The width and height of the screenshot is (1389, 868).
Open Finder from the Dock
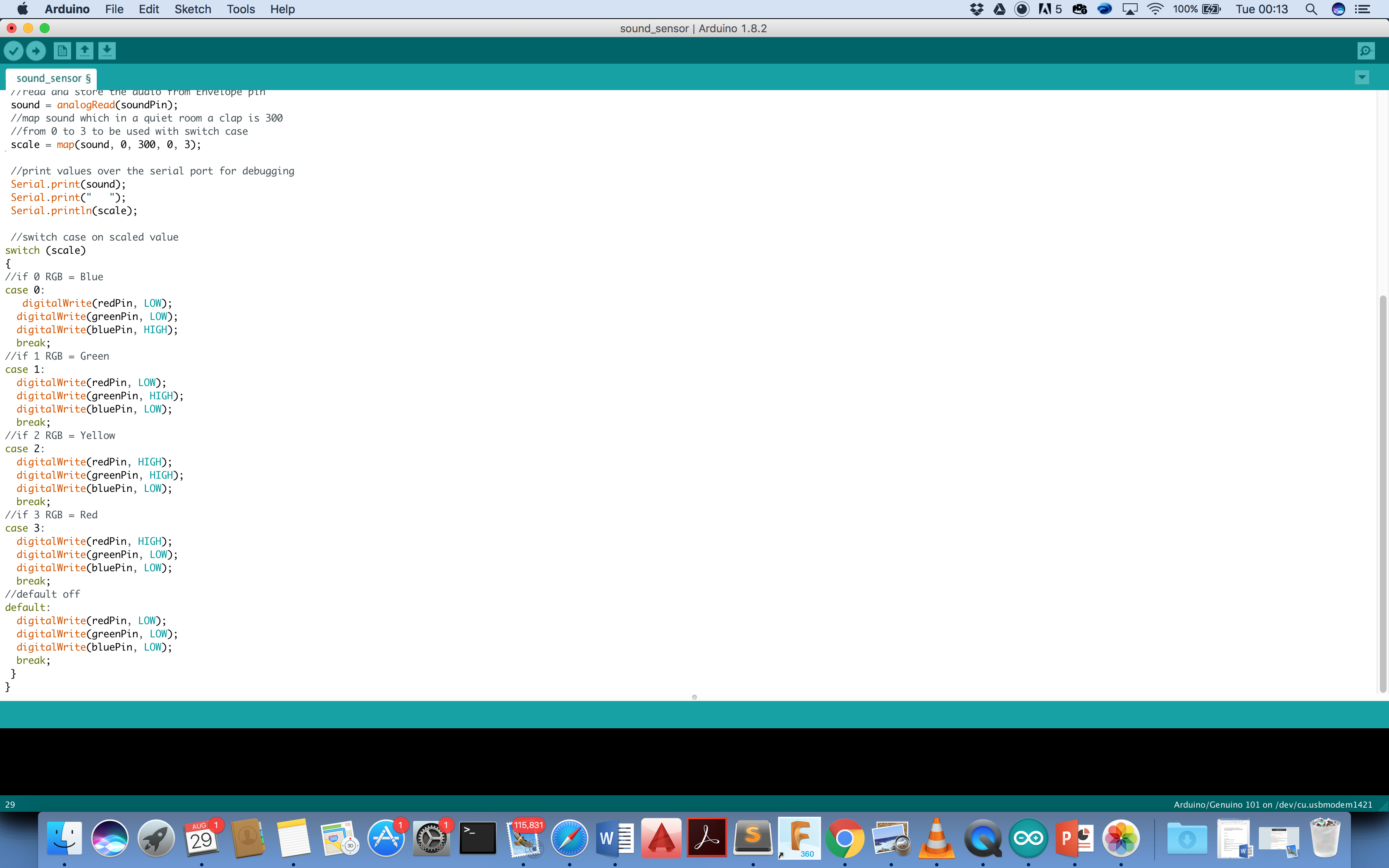(x=64, y=838)
